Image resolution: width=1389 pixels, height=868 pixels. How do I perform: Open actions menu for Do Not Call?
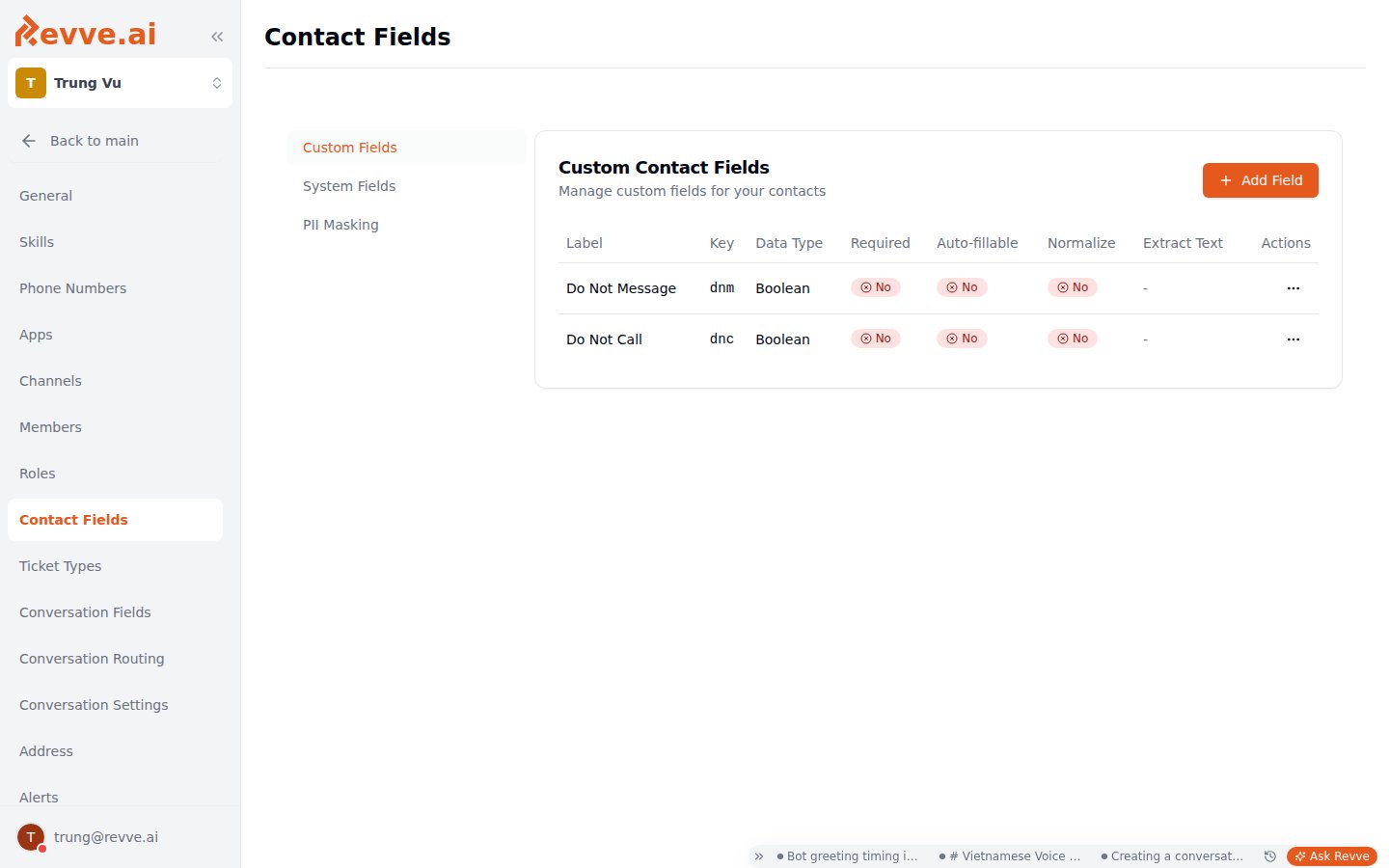click(1294, 339)
